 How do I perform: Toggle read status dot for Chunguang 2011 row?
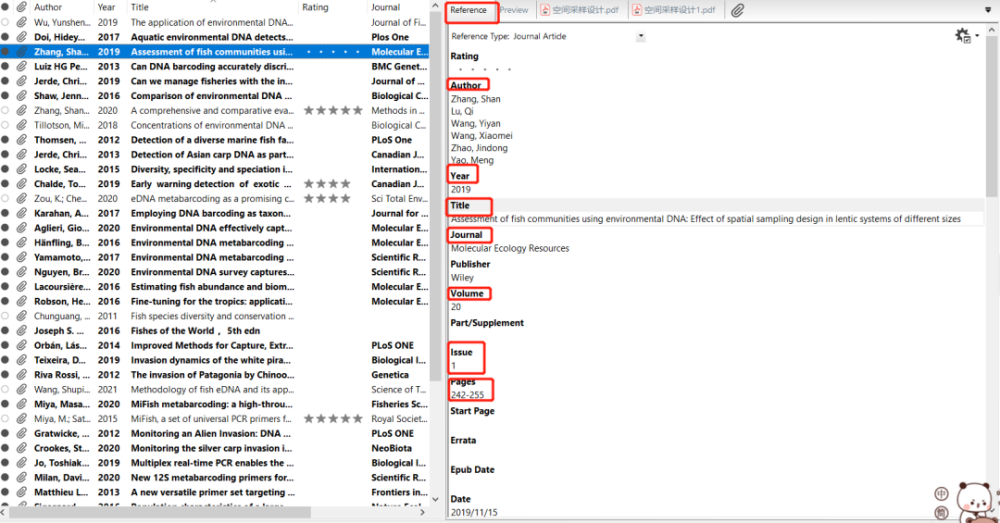click(x=5, y=316)
